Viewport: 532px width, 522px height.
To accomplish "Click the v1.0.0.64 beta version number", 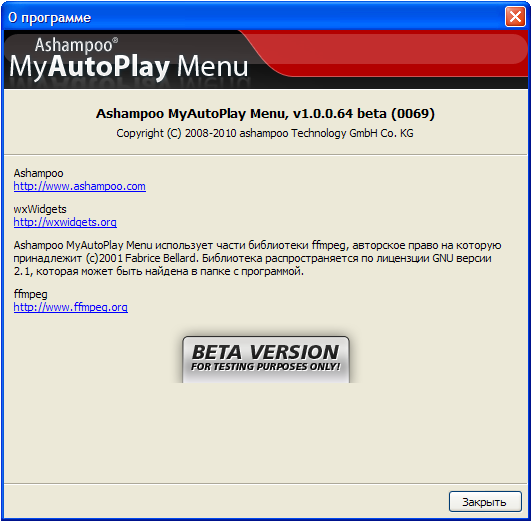I will coord(340,114).
